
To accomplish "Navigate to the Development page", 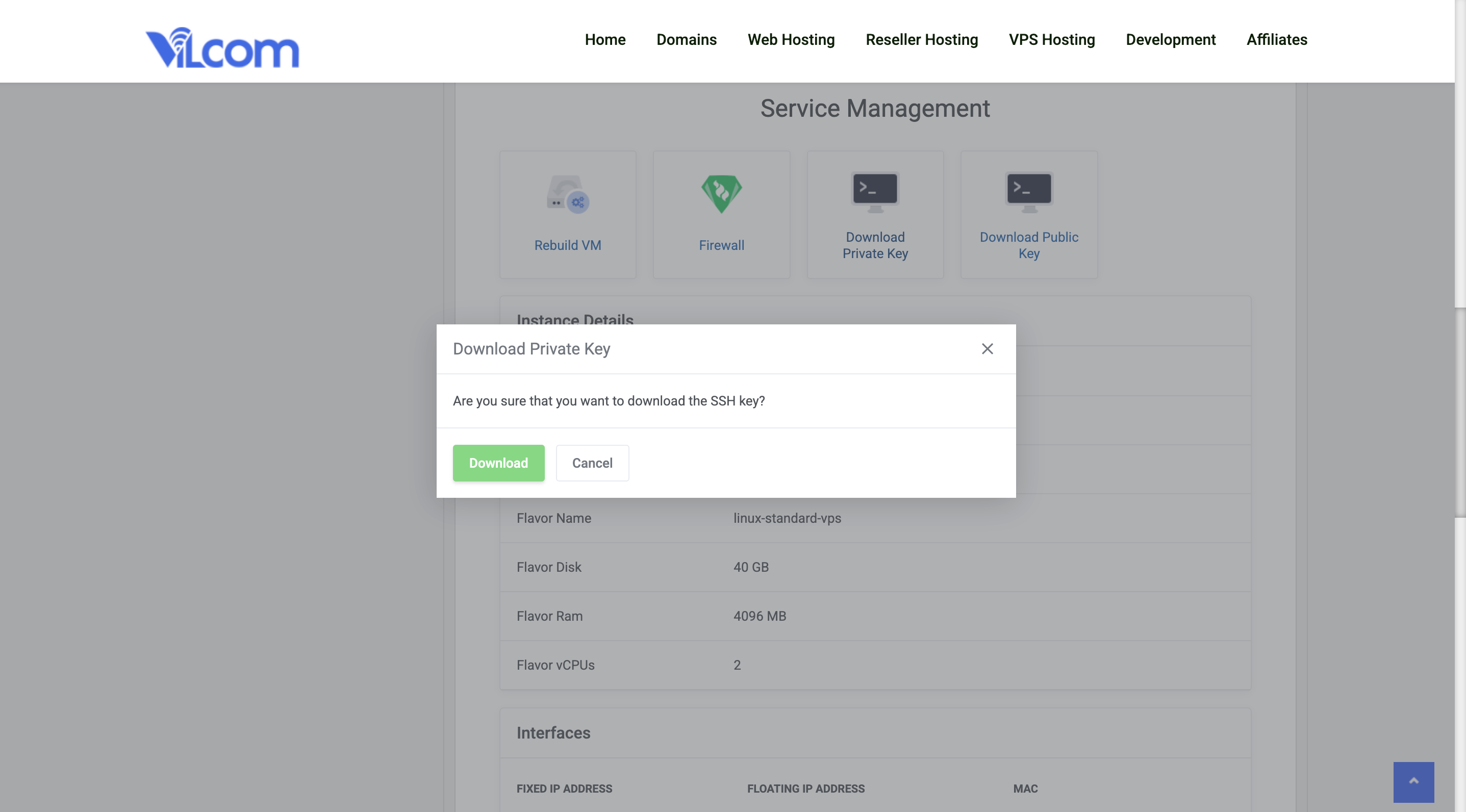I will point(1171,40).
